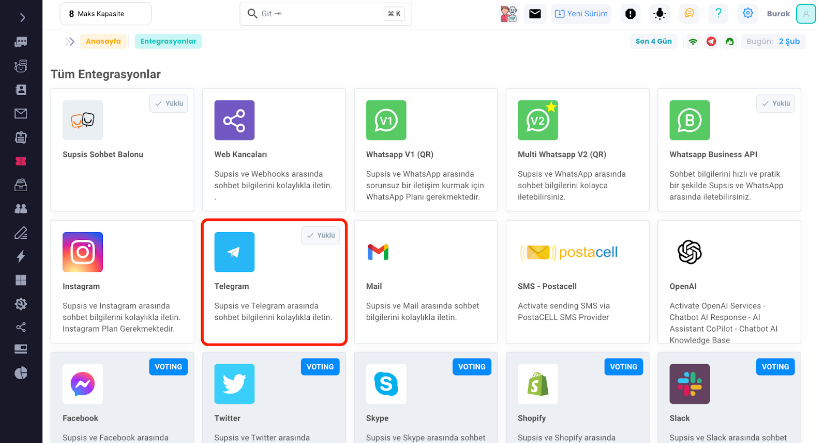The image size is (821, 443).
Task: Open the Instagram integration icon
Action: [x=83, y=252]
